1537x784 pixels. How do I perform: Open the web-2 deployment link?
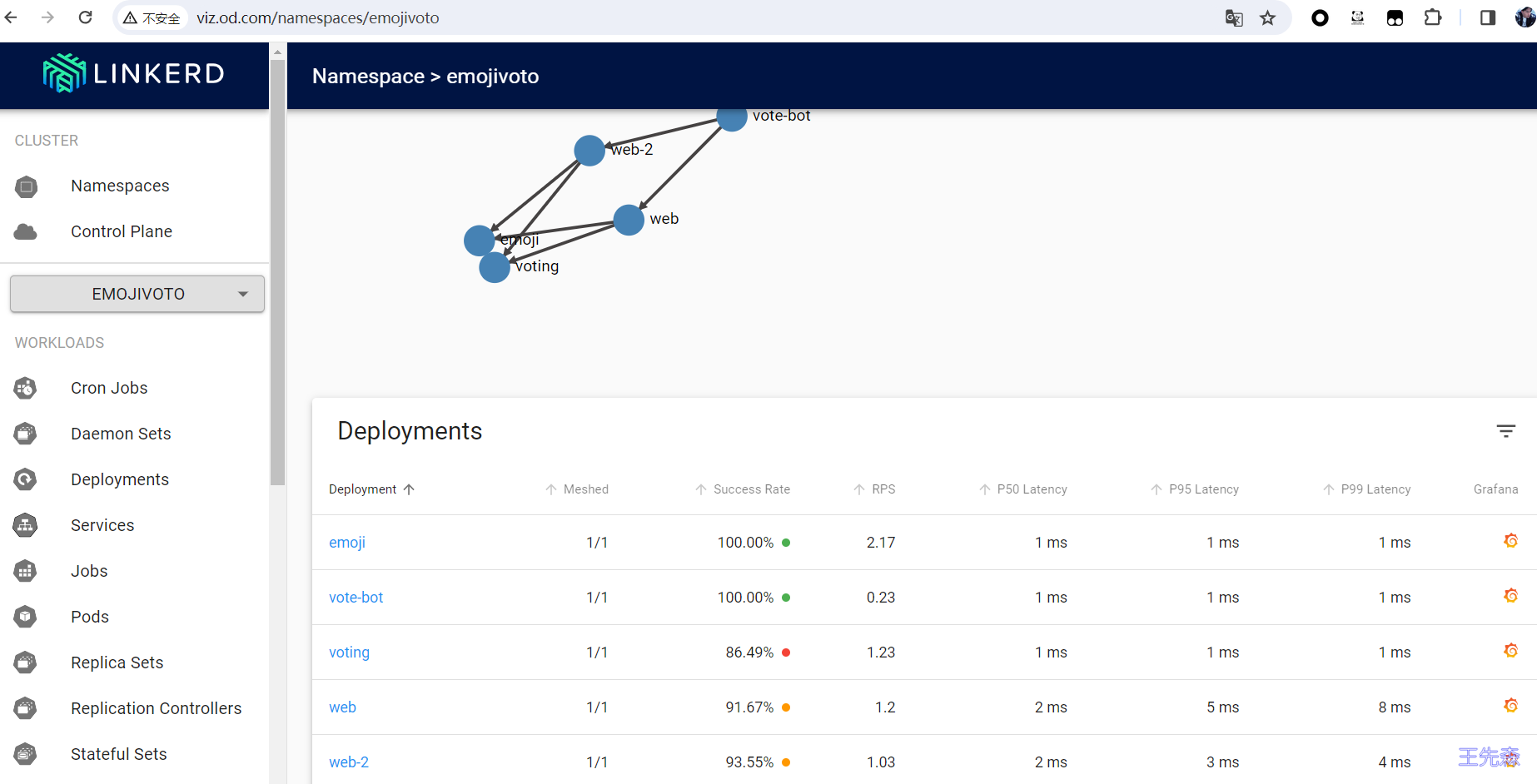[x=348, y=762]
